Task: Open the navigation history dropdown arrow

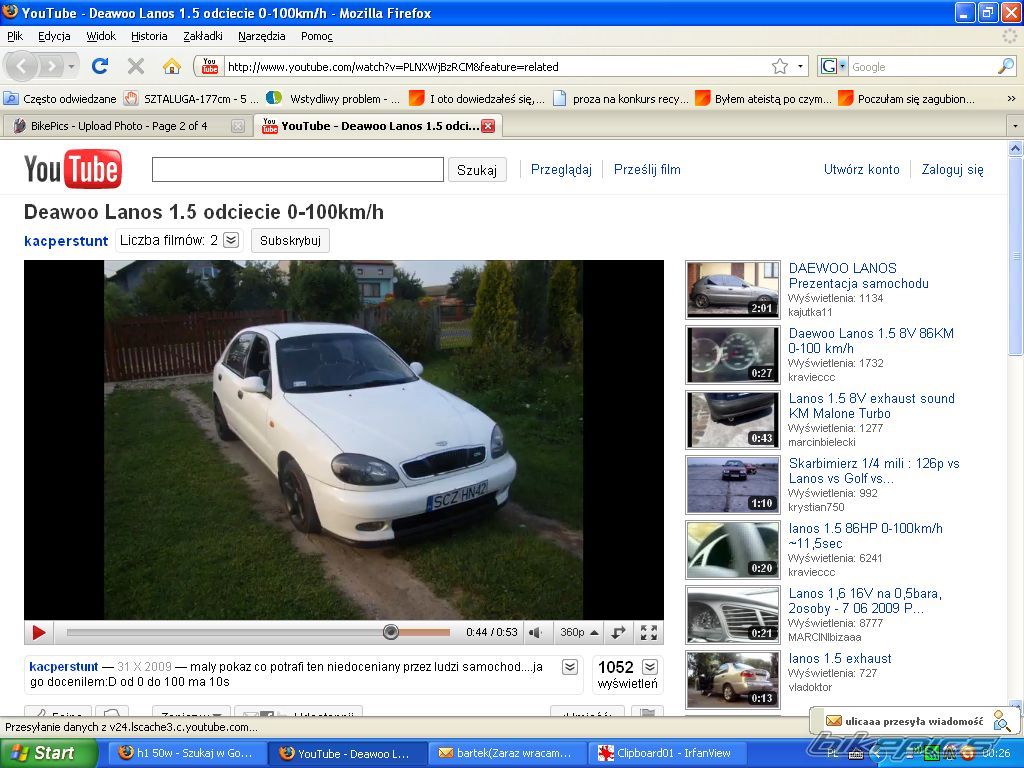Action: pos(71,66)
